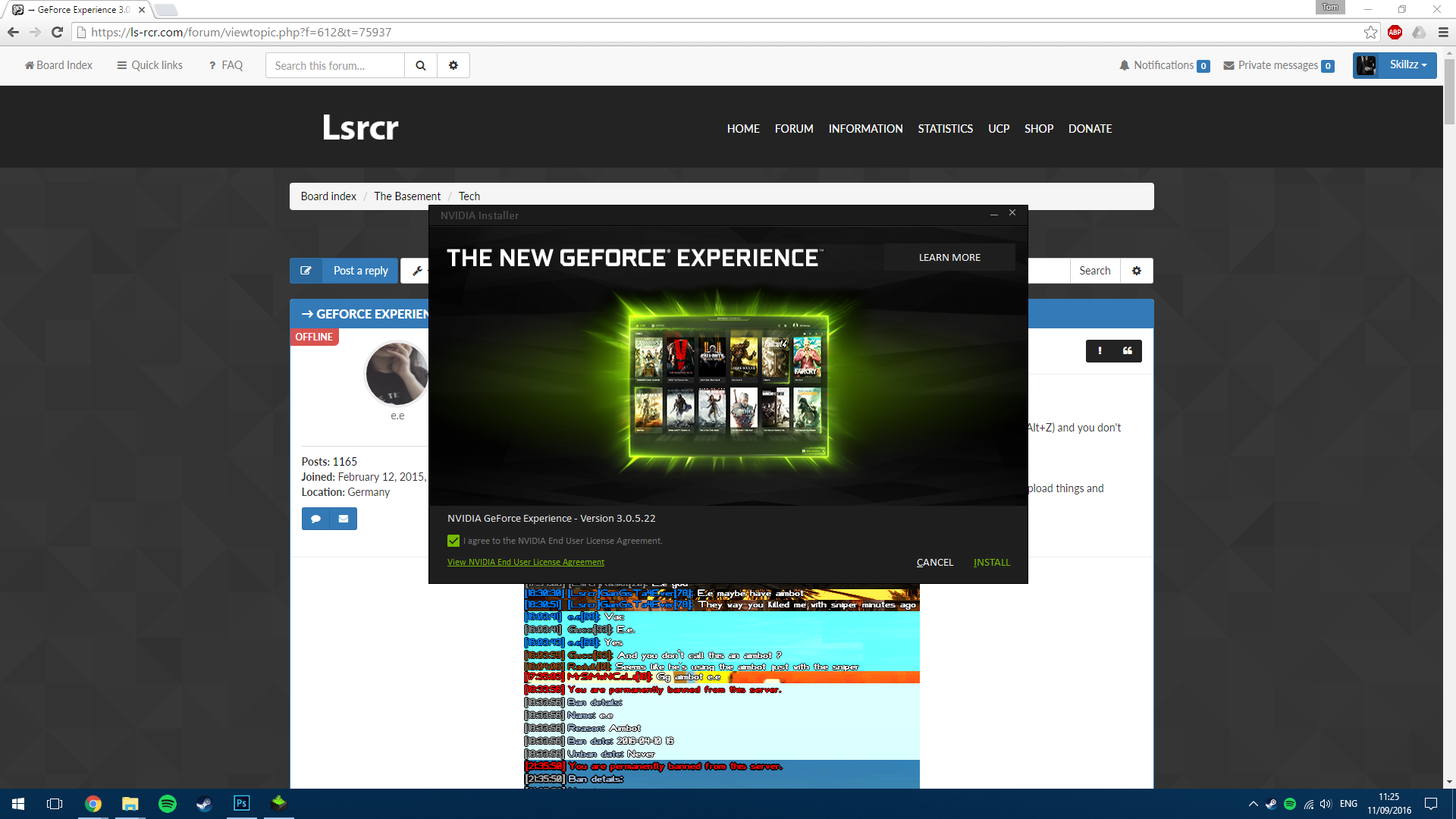Click the page vertical scrollbar
1456x819 pixels.
tap(1449, 417)
